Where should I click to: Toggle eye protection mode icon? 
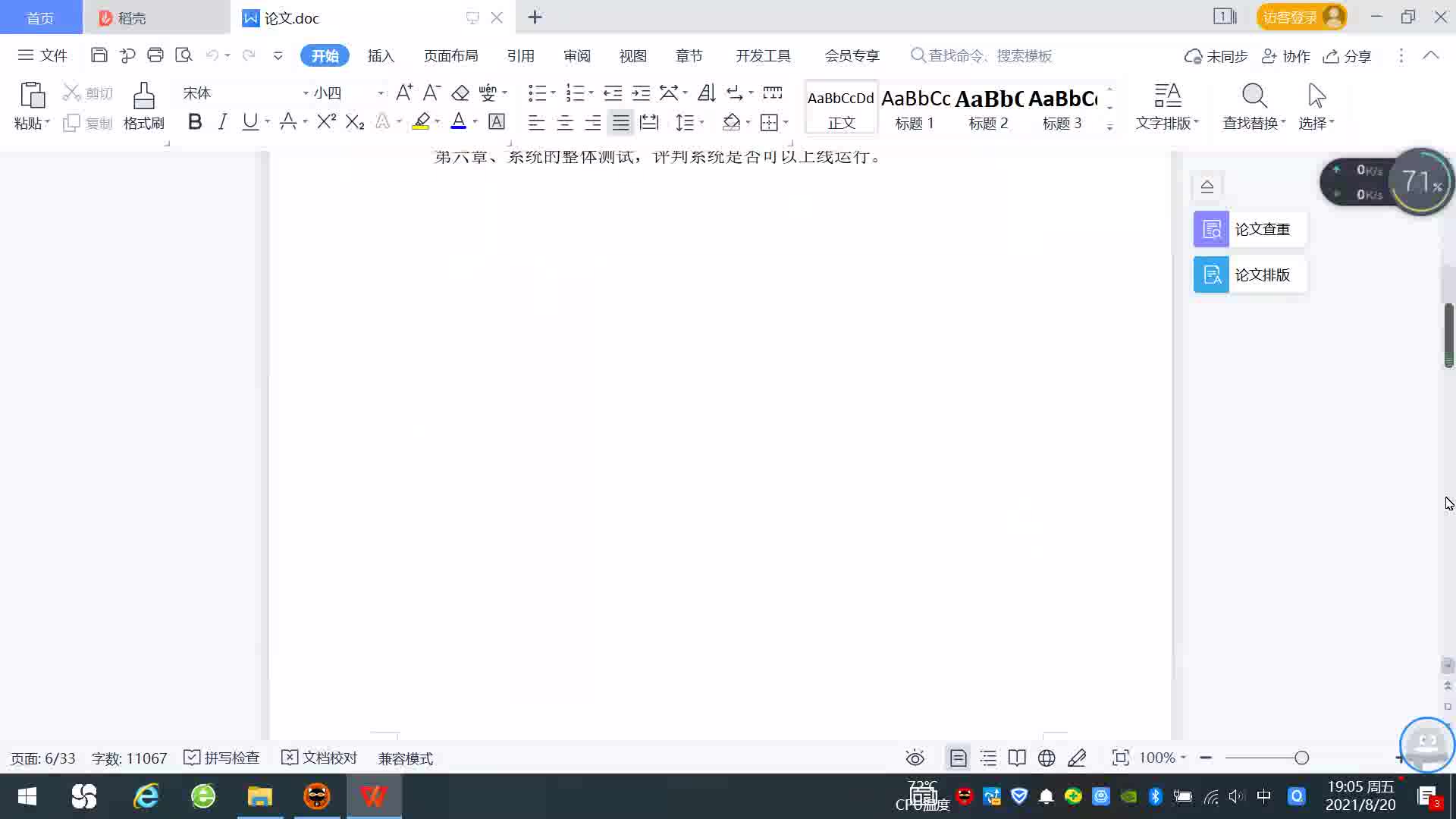[x=915, y=758]
